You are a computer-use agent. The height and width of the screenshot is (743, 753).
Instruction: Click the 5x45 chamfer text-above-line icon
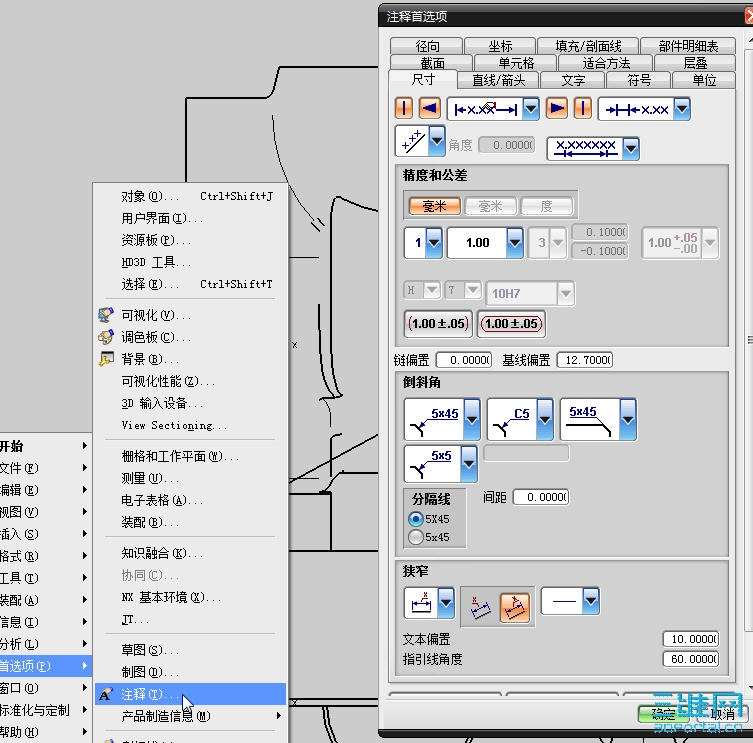click(590, 419)
